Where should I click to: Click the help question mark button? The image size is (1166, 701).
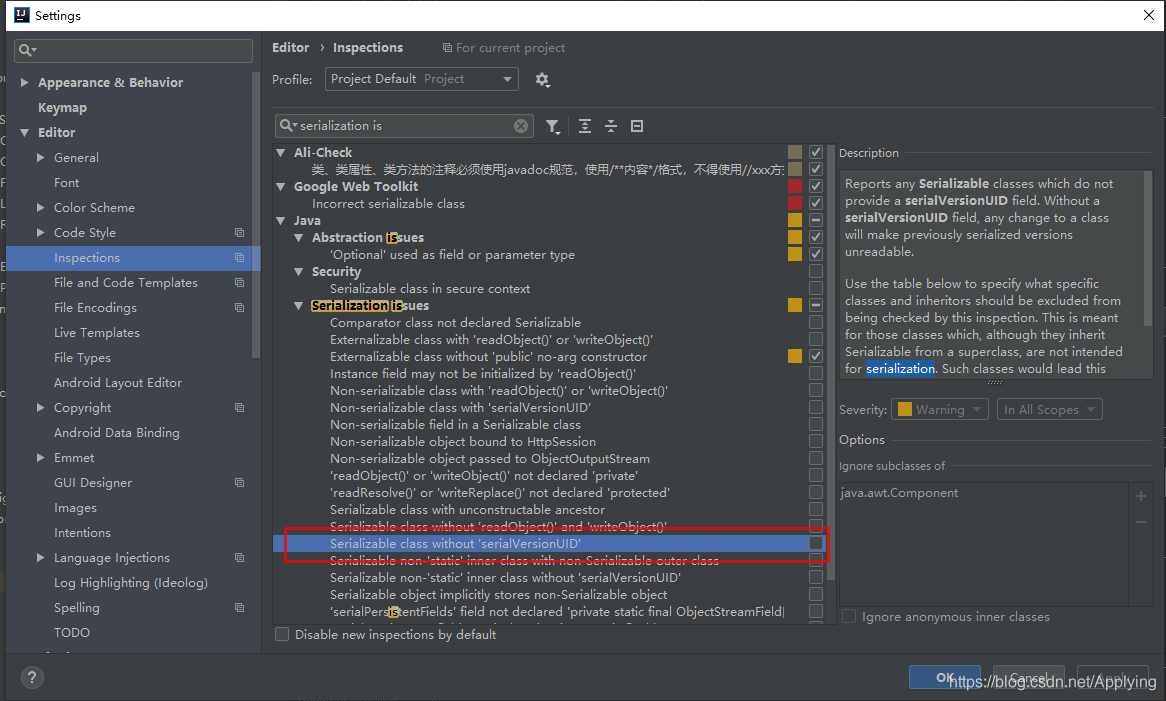32,677
